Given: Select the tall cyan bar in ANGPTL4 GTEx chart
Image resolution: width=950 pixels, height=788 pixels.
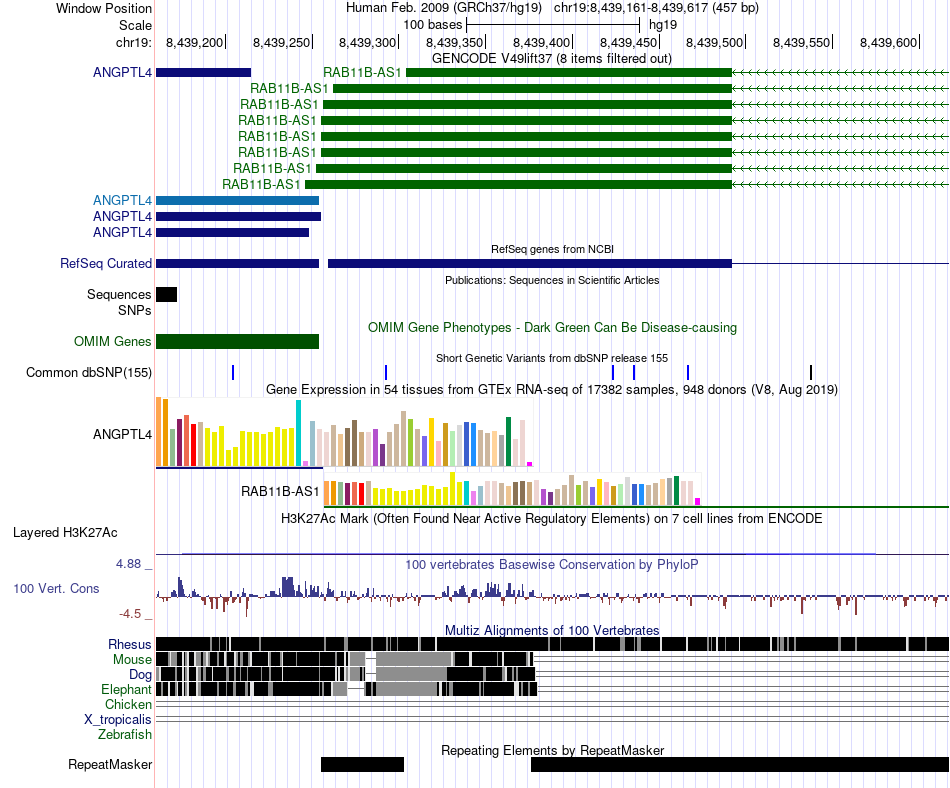Looking at the screenshot, I should point(298,433).
